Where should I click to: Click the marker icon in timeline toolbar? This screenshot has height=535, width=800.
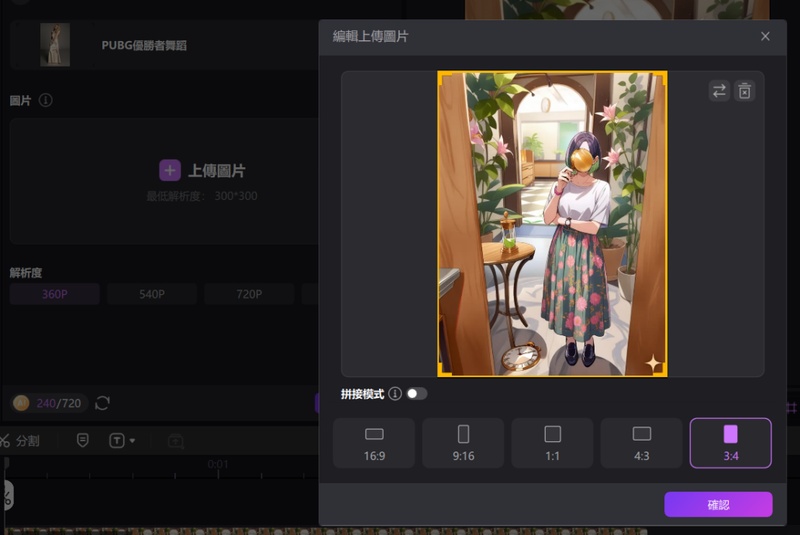pyautogui.click(x=82, y=440)
